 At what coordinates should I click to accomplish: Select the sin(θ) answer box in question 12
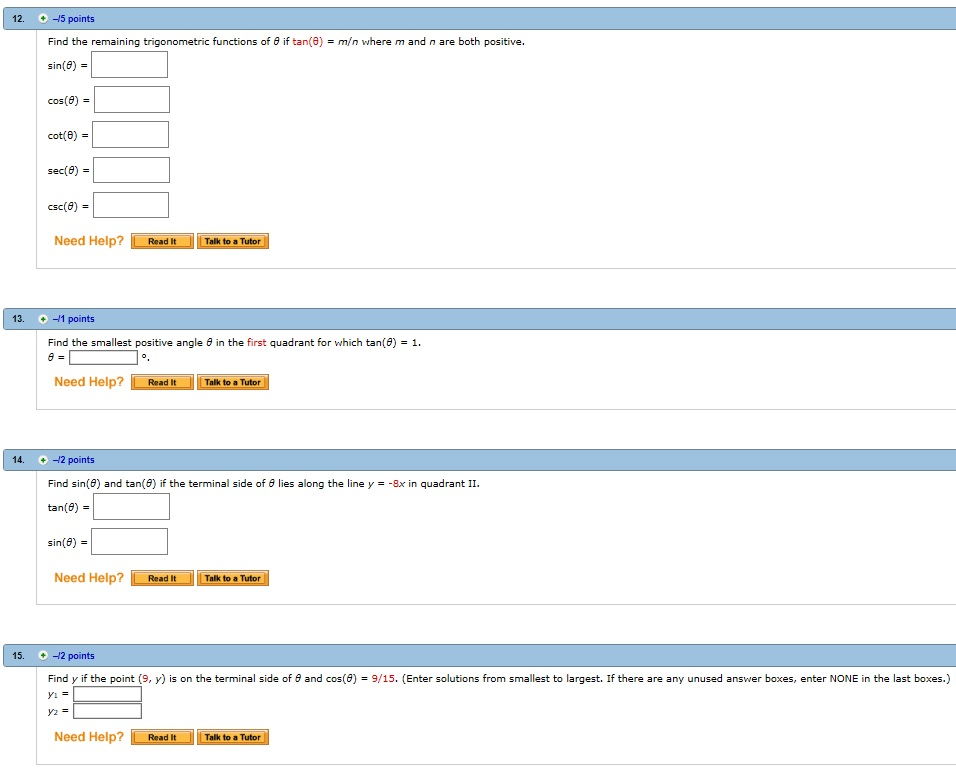click(x=131, y=64)
